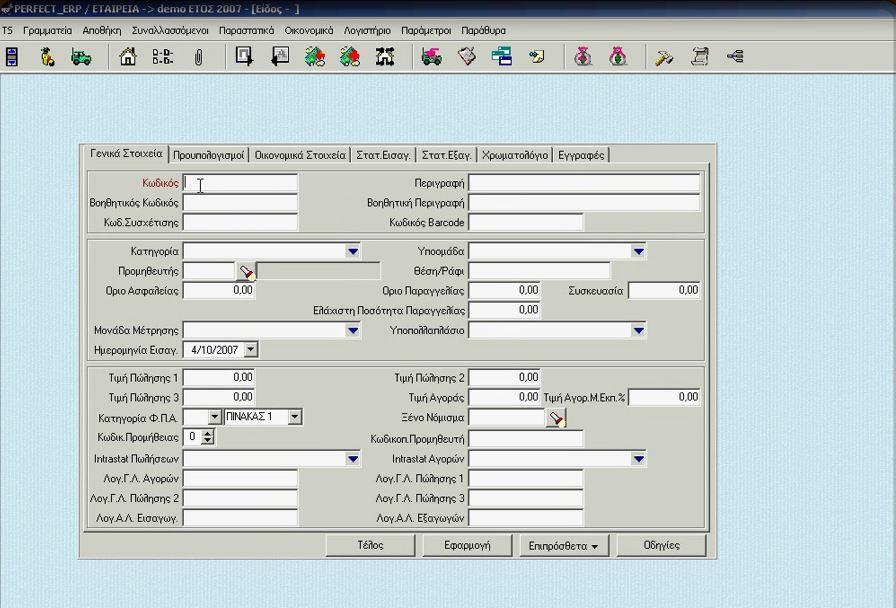Go to the Εγγραφές tab
This screenshot has width=896, height=608.
581,155
